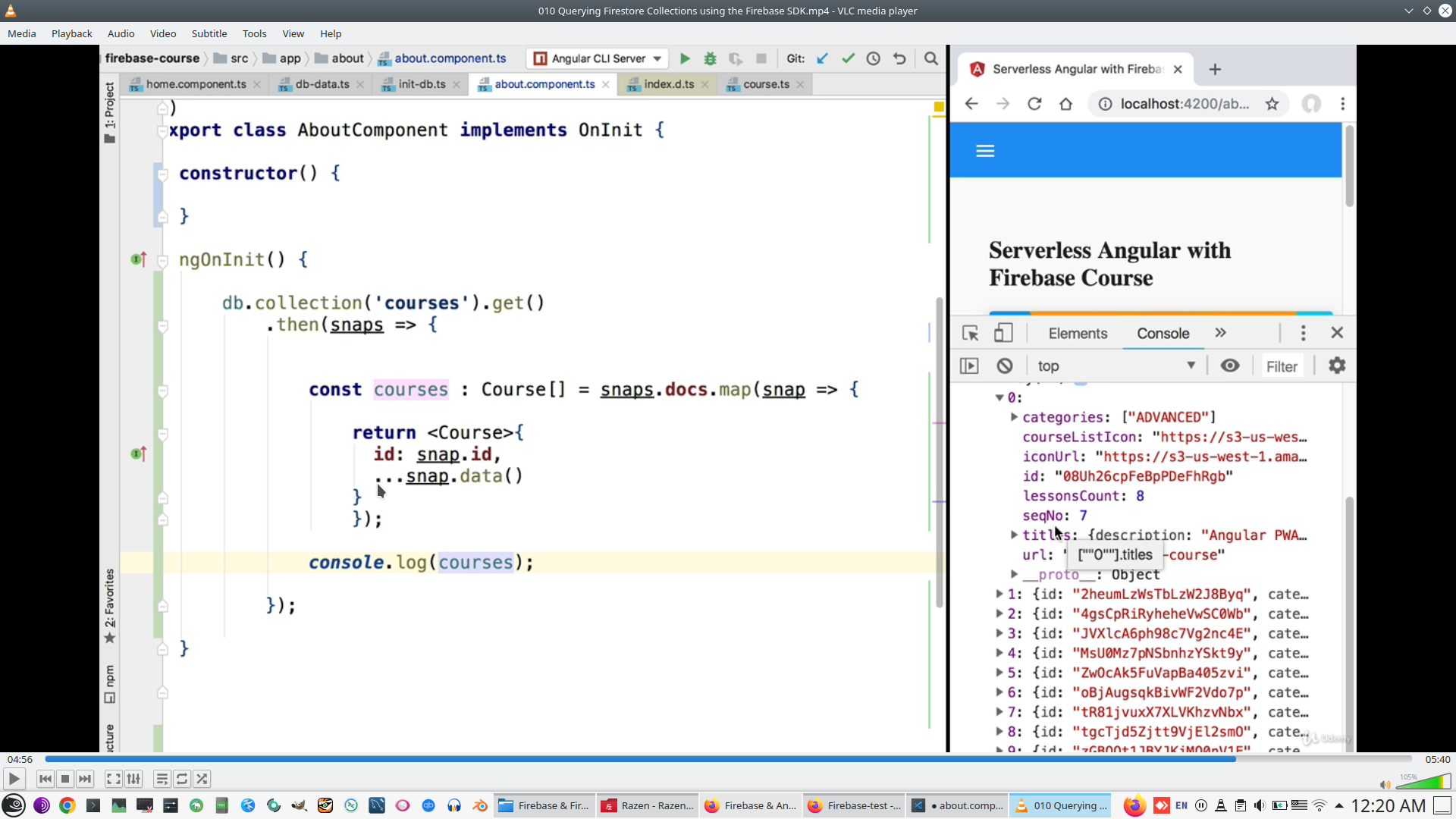Open Razen taskbar window
Screen dimensions: 1456x819
click(648, 805)
